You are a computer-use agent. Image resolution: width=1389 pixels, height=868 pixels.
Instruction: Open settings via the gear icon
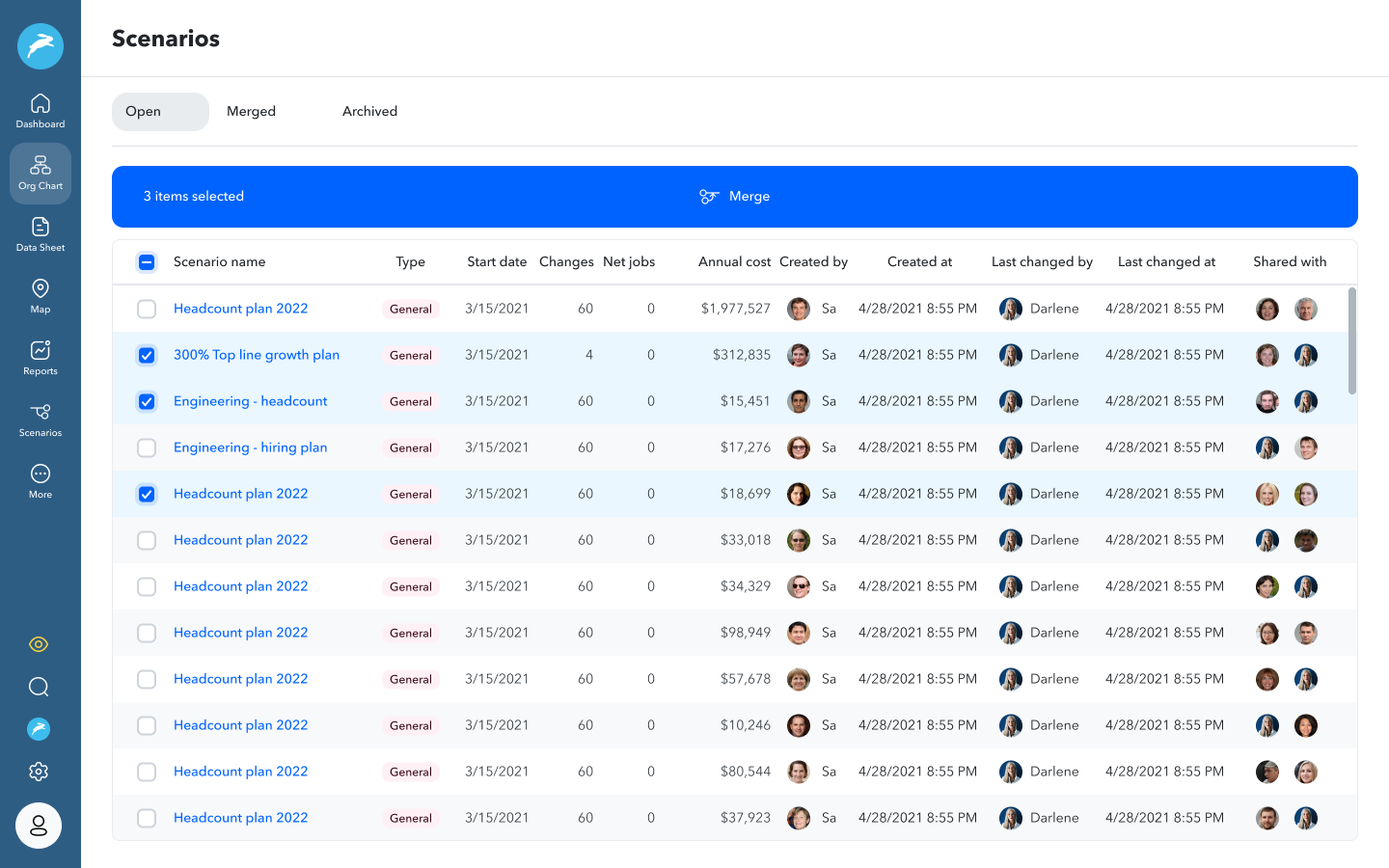click(x=39, y=772)
